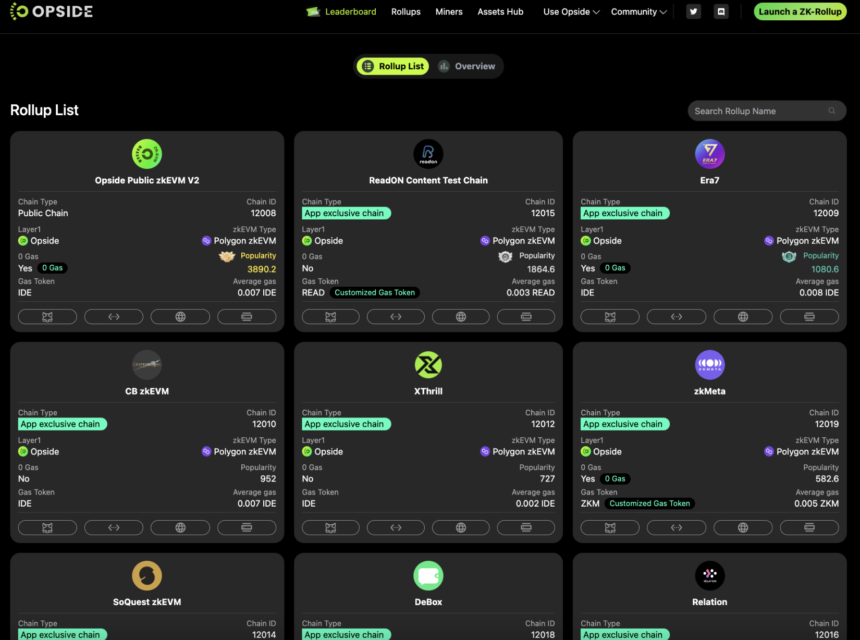This screenshot has width=860, height=640.
Task: Open globe icon on zkMeta card
Action: tap(743, 528)
